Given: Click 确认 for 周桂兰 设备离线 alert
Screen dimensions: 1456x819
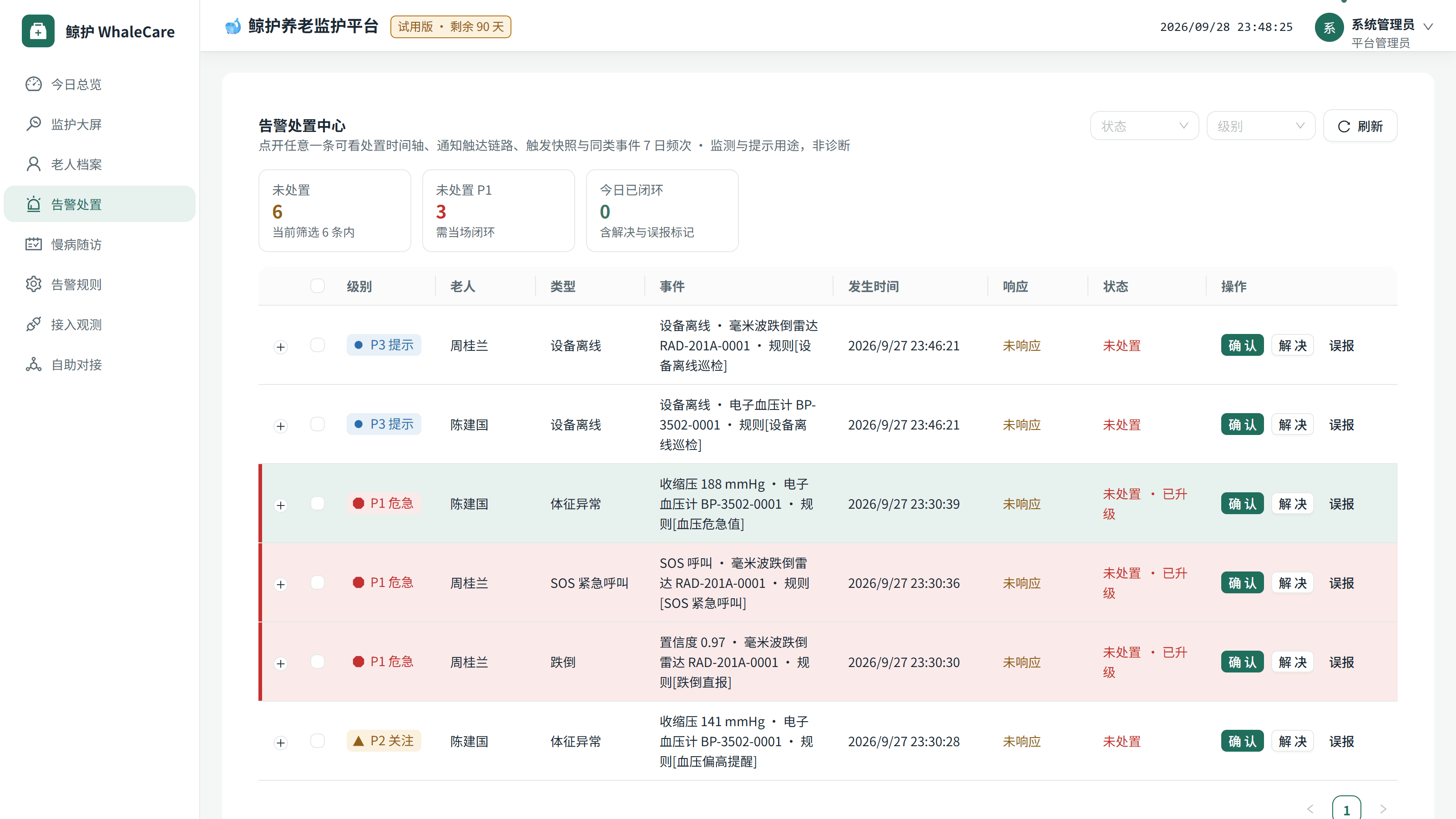Looking at the screenshot, I should (x=1242, y=345).
